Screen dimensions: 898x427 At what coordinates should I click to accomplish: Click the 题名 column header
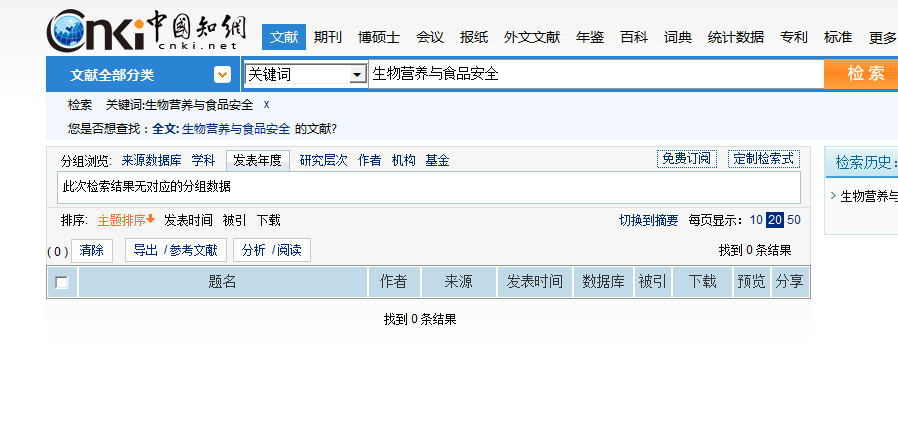223,282
